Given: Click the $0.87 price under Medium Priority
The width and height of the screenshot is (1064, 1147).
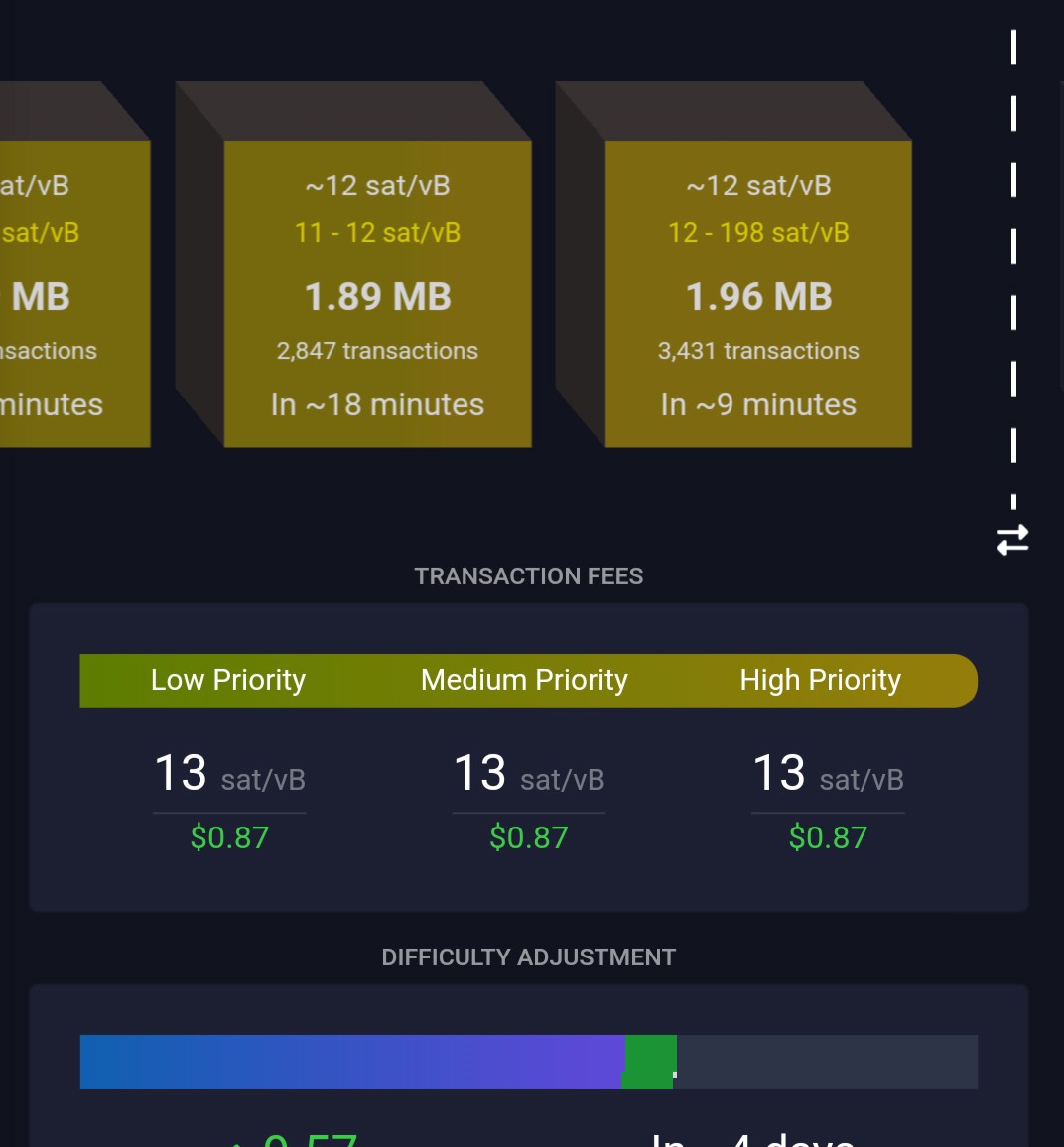Looking at the screenshot, I should [x=528, y=837].
